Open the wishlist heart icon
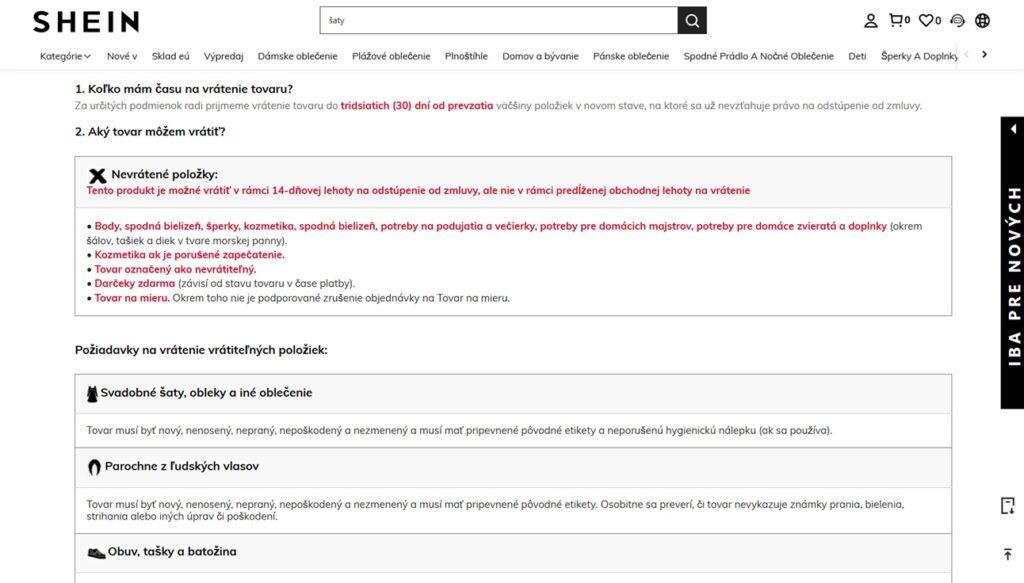 coord(930,21)
